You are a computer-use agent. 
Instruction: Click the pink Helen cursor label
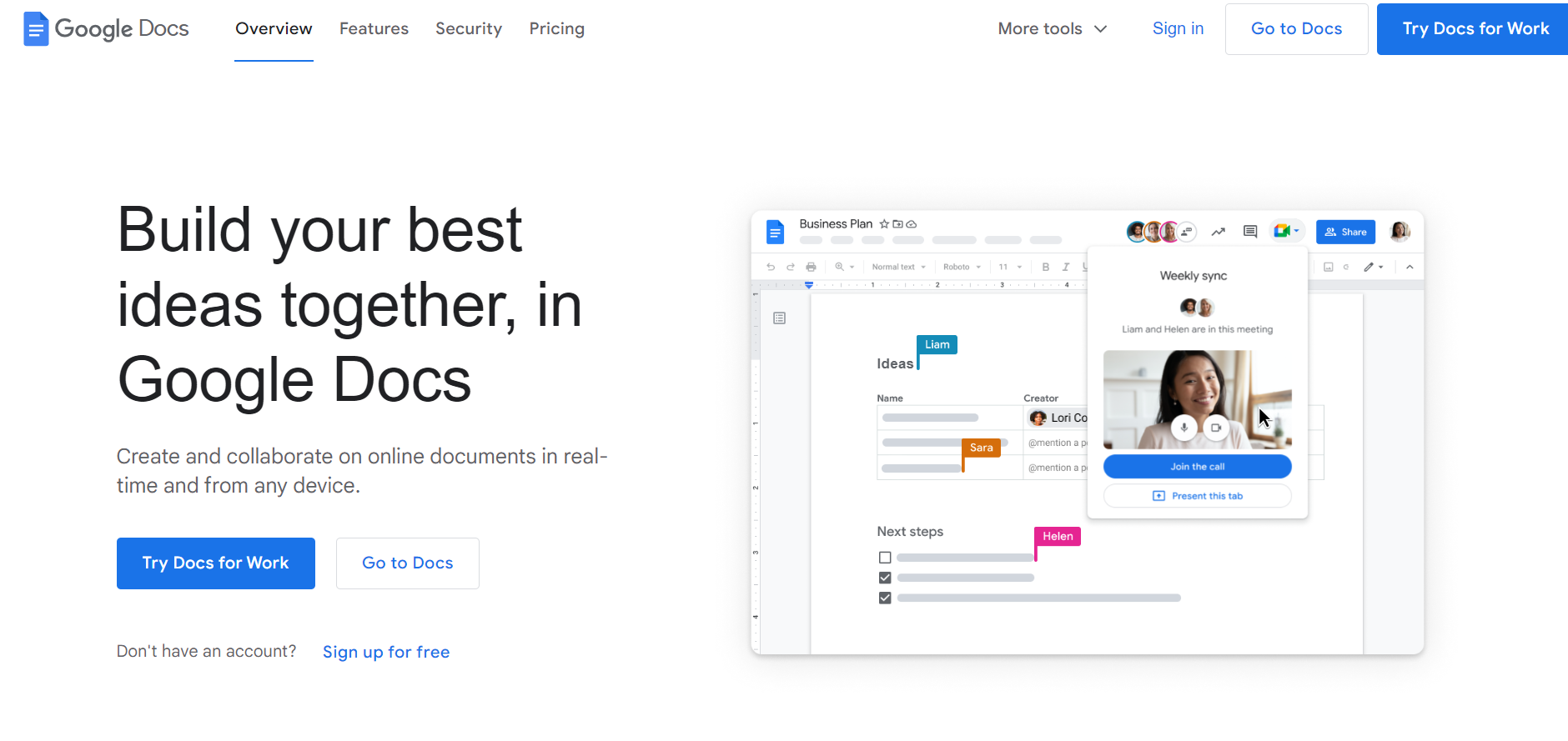tap(1058, 536)
